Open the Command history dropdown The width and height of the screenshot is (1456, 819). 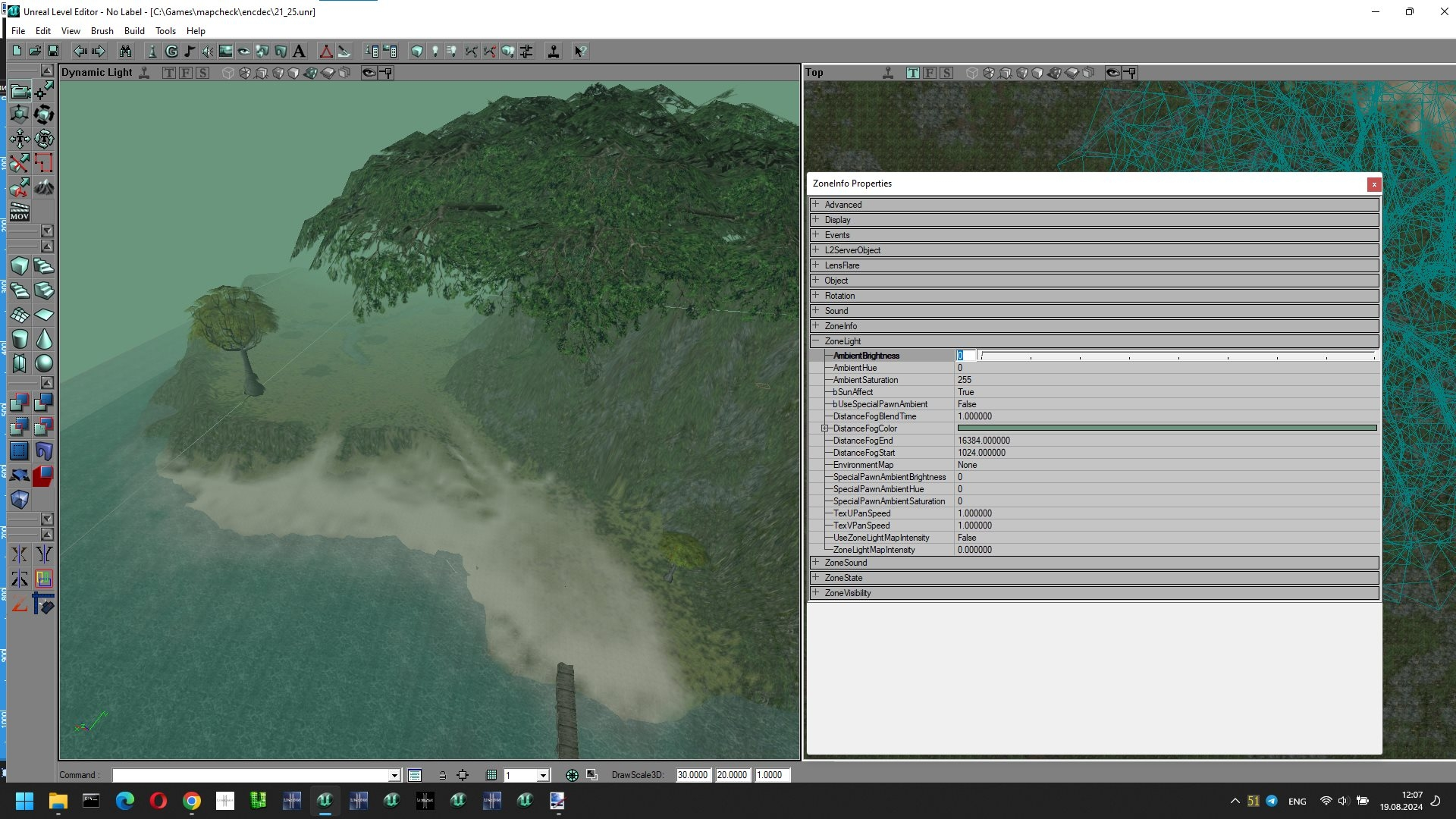394,775
